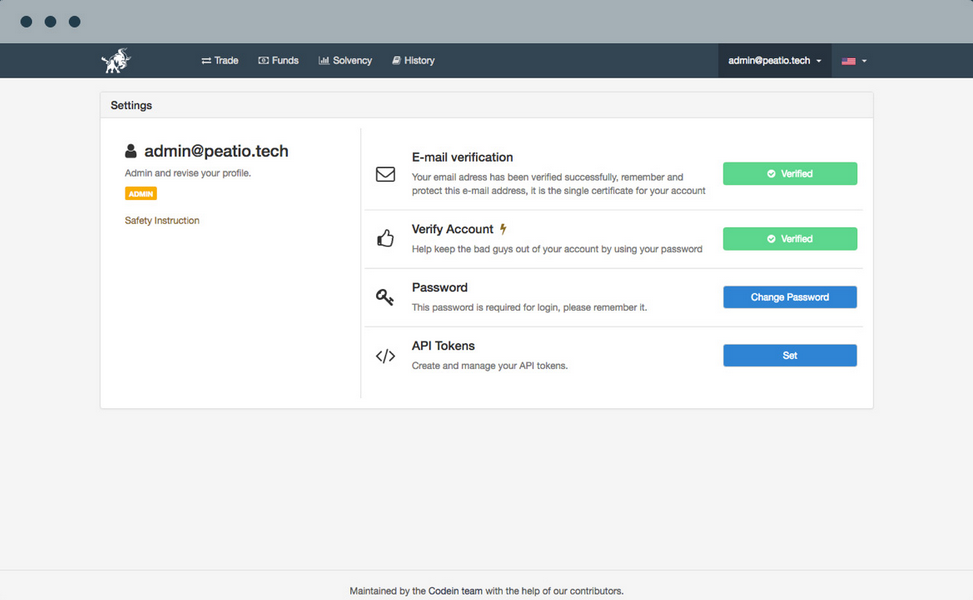Image resolution: width=973 pixels, height=600 pixels.
Task: Open the Safety Instruction link
Action: 162,220
